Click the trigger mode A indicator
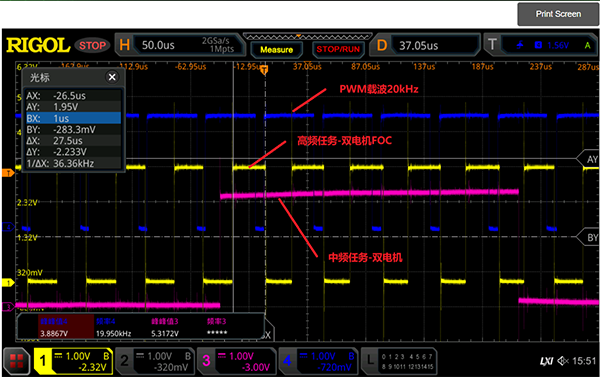Image resolution: width=600 pixels, height=377 pixels. coord(587,46)
